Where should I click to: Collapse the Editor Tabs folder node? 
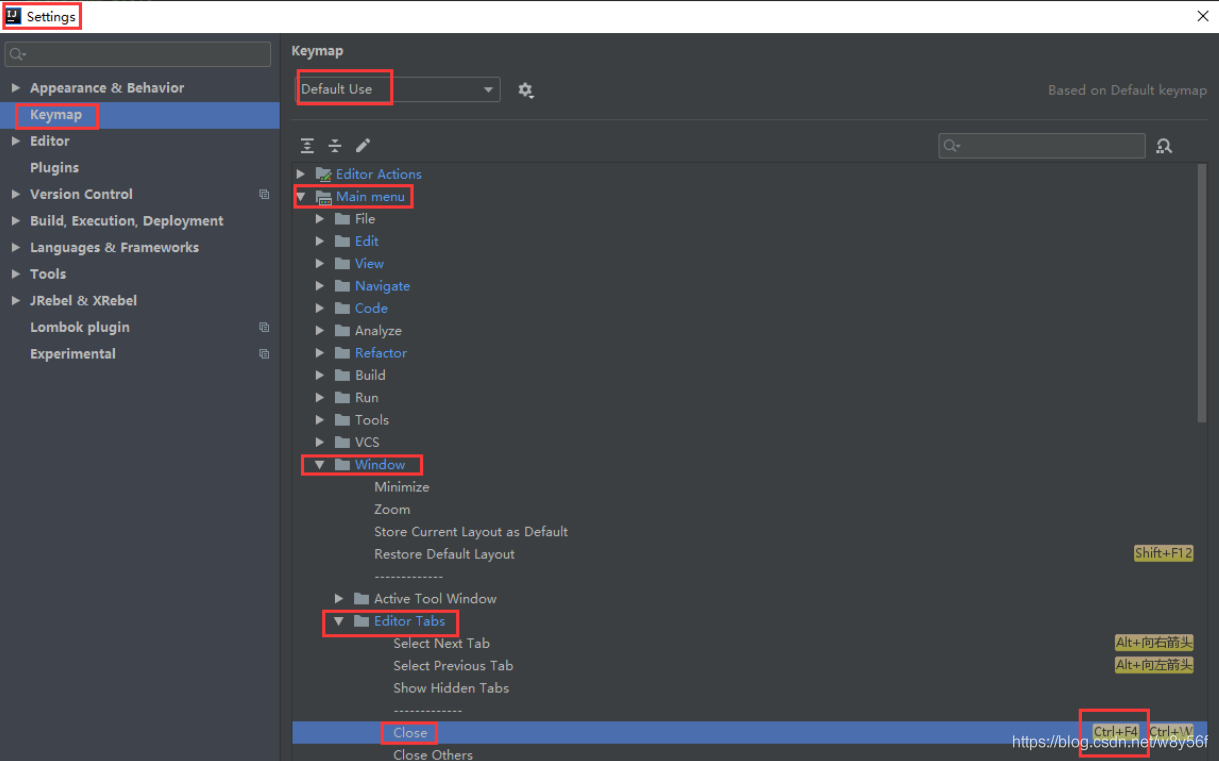339,621
